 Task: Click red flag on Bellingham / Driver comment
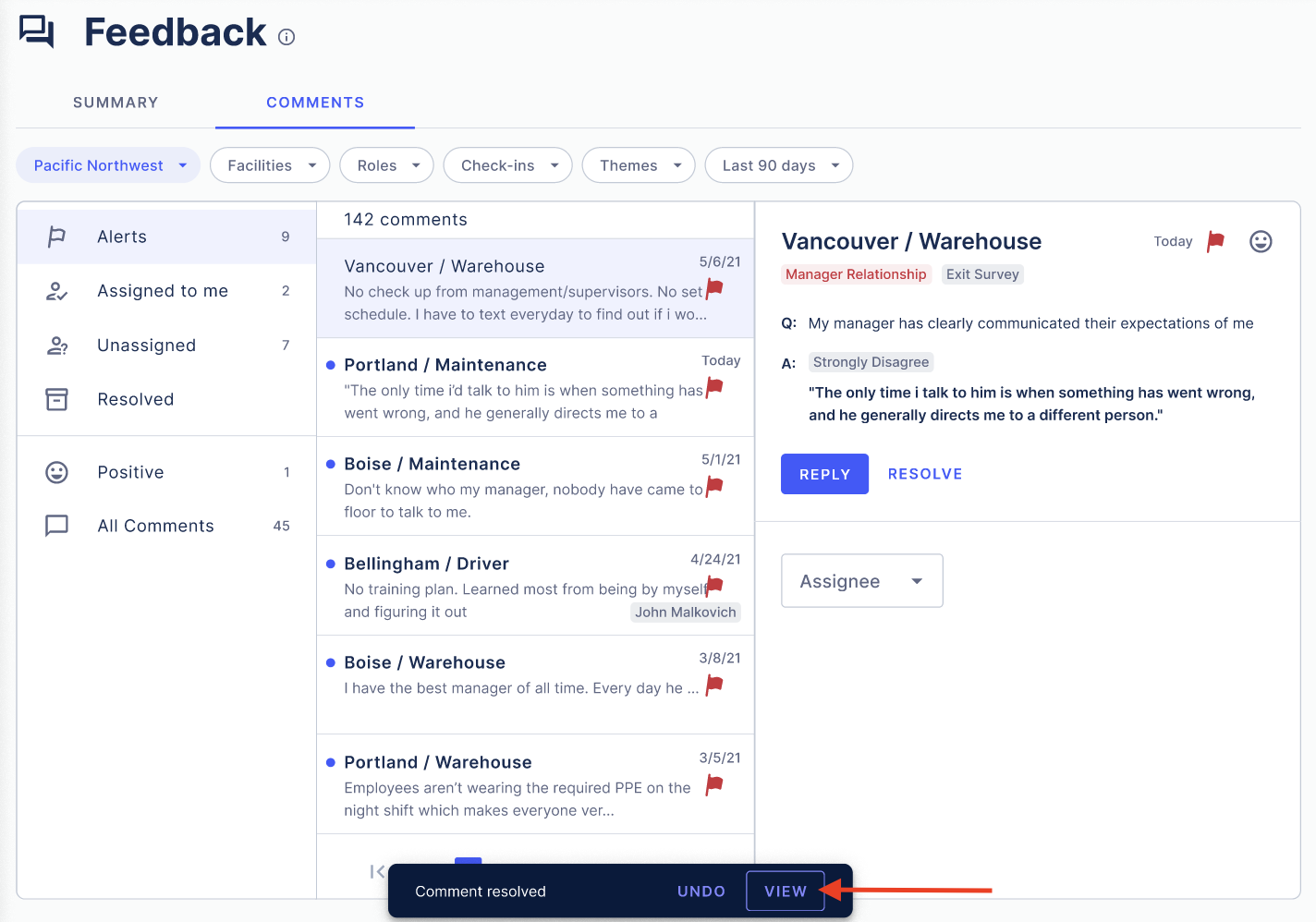click(x=714, y=586)
